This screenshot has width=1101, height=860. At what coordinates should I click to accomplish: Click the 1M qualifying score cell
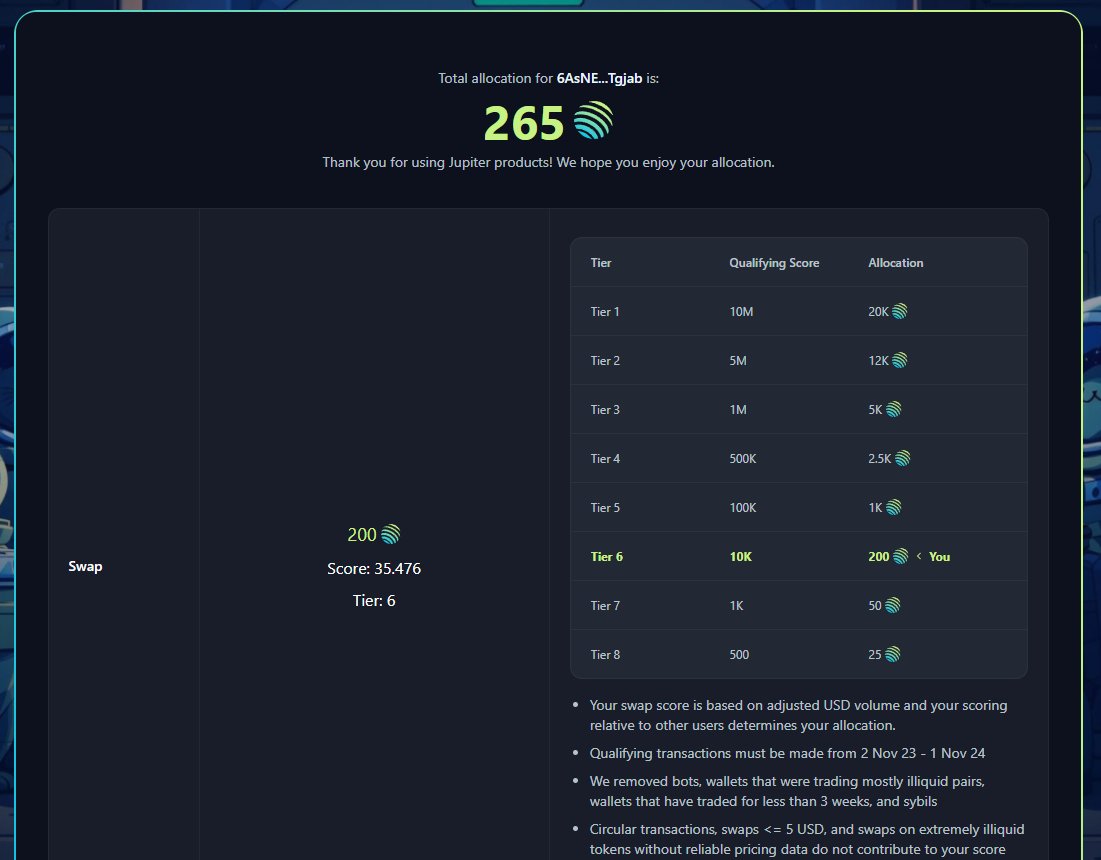[738, 410]
